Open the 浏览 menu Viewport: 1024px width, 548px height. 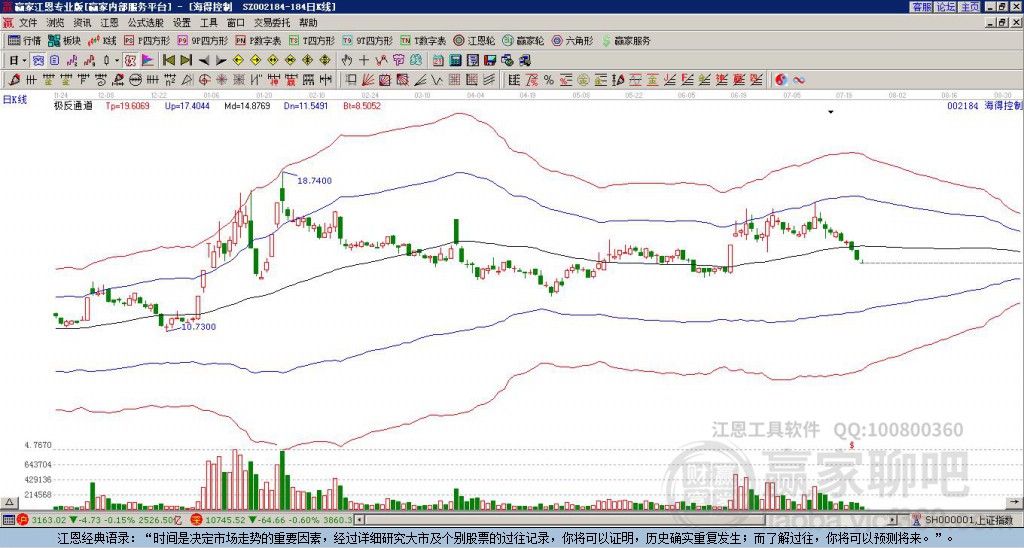click(55, 23)
